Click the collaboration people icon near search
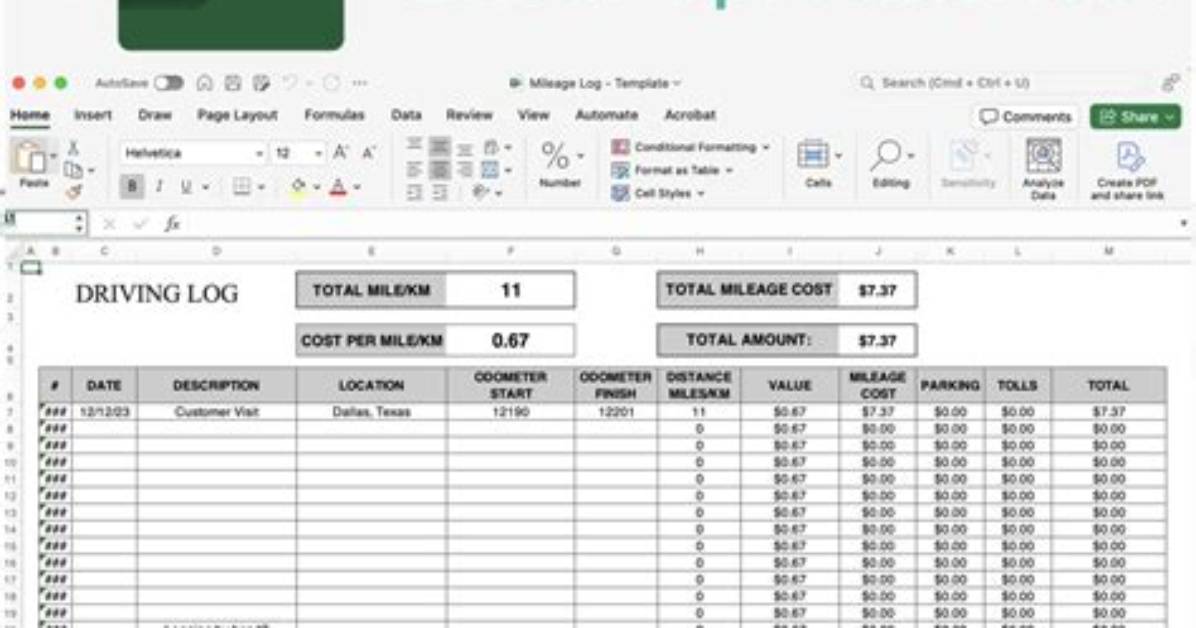 1171,83
